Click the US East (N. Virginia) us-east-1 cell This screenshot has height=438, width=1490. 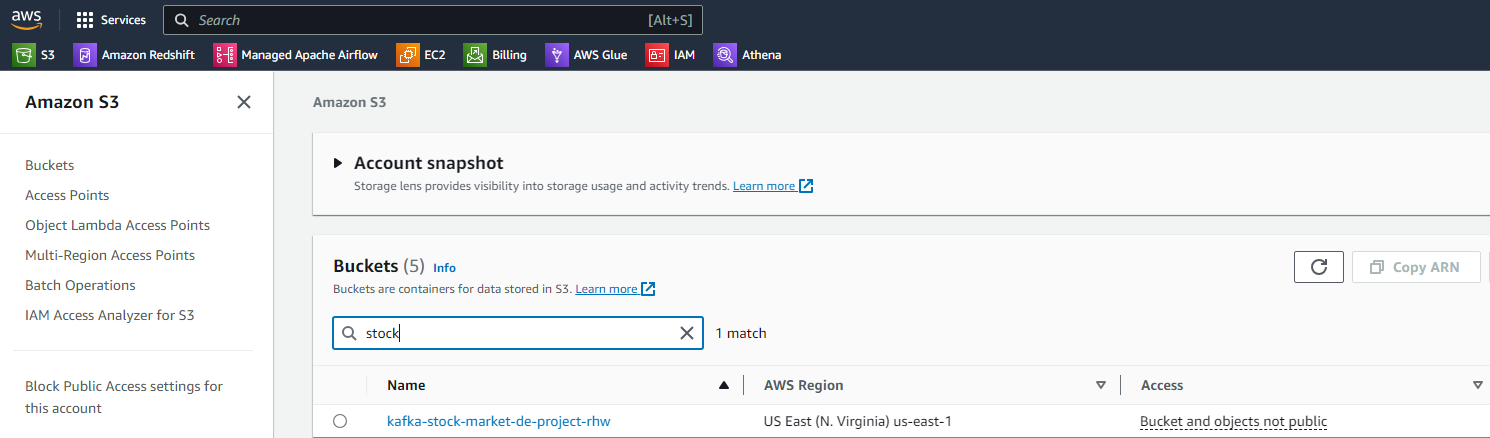tap(858, 421)
